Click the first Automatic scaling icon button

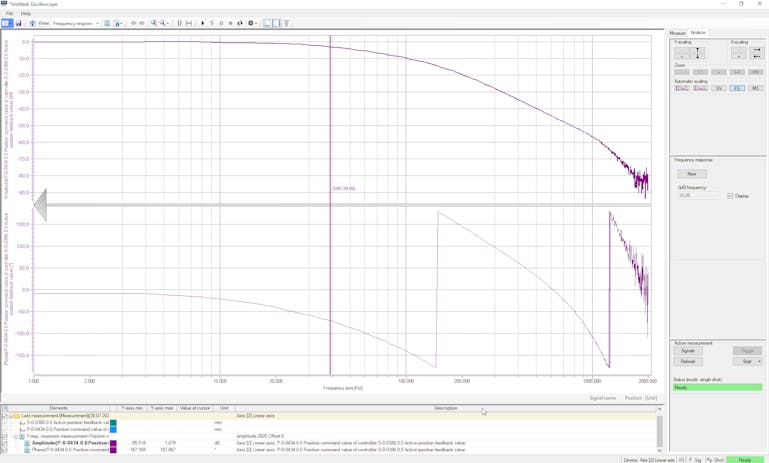coord(682,88)
